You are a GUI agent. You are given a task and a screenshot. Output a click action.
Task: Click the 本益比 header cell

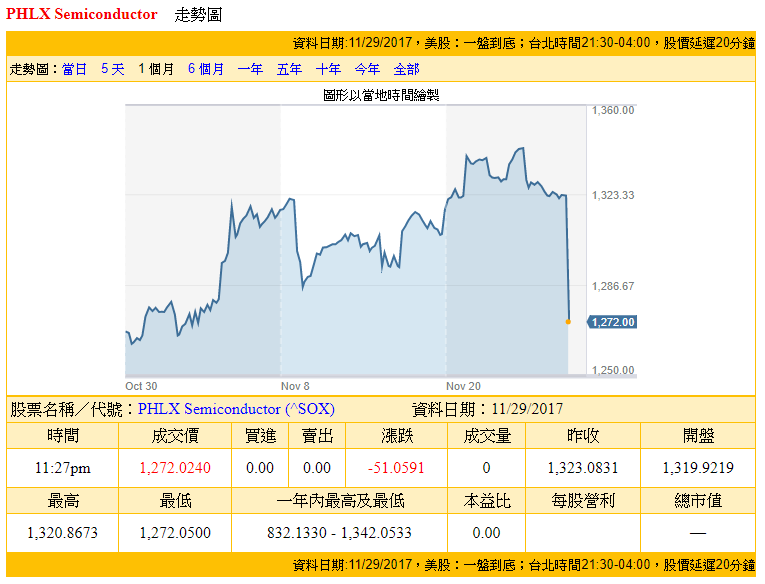coord(487,501)
